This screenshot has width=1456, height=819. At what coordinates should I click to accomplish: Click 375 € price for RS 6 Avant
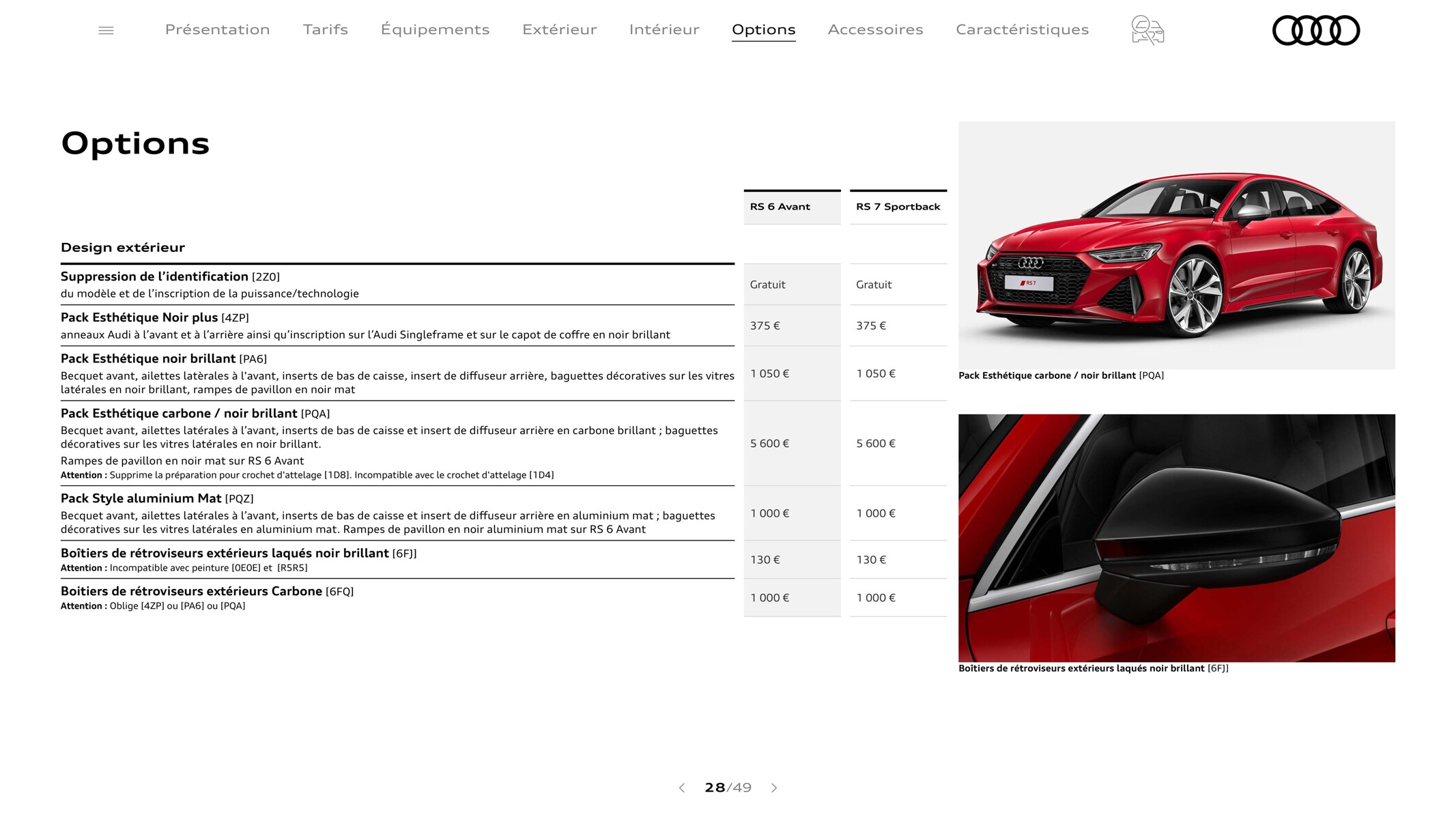tap(765, 326)
